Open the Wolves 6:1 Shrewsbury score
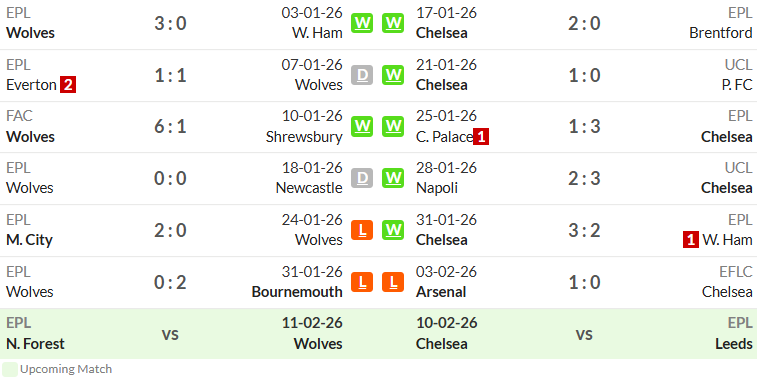The image size is (757, 388). point(170,127)
